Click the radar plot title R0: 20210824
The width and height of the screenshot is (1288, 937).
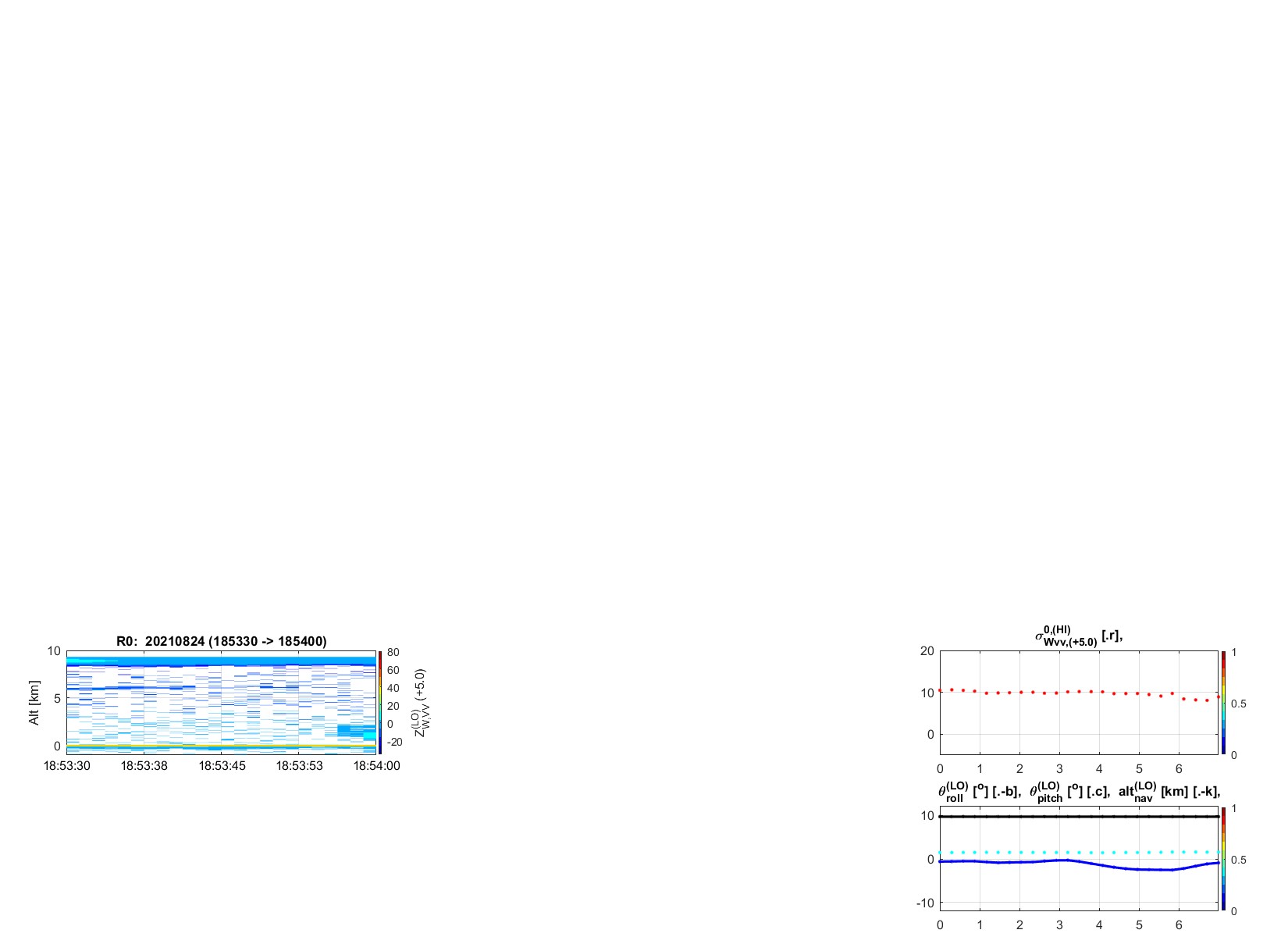(221, 641)
